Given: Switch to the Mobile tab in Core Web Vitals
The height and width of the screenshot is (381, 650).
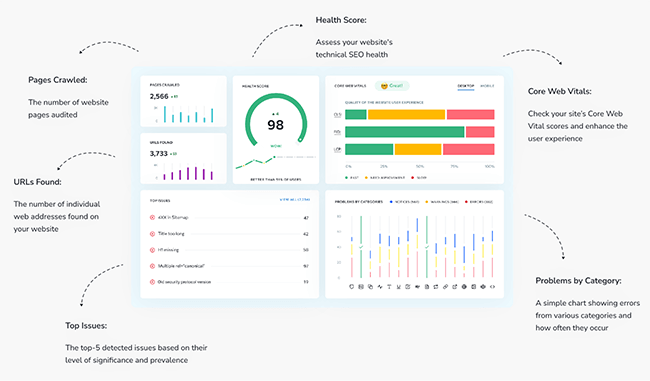Looking at the screenshot, I should (487, 86).
